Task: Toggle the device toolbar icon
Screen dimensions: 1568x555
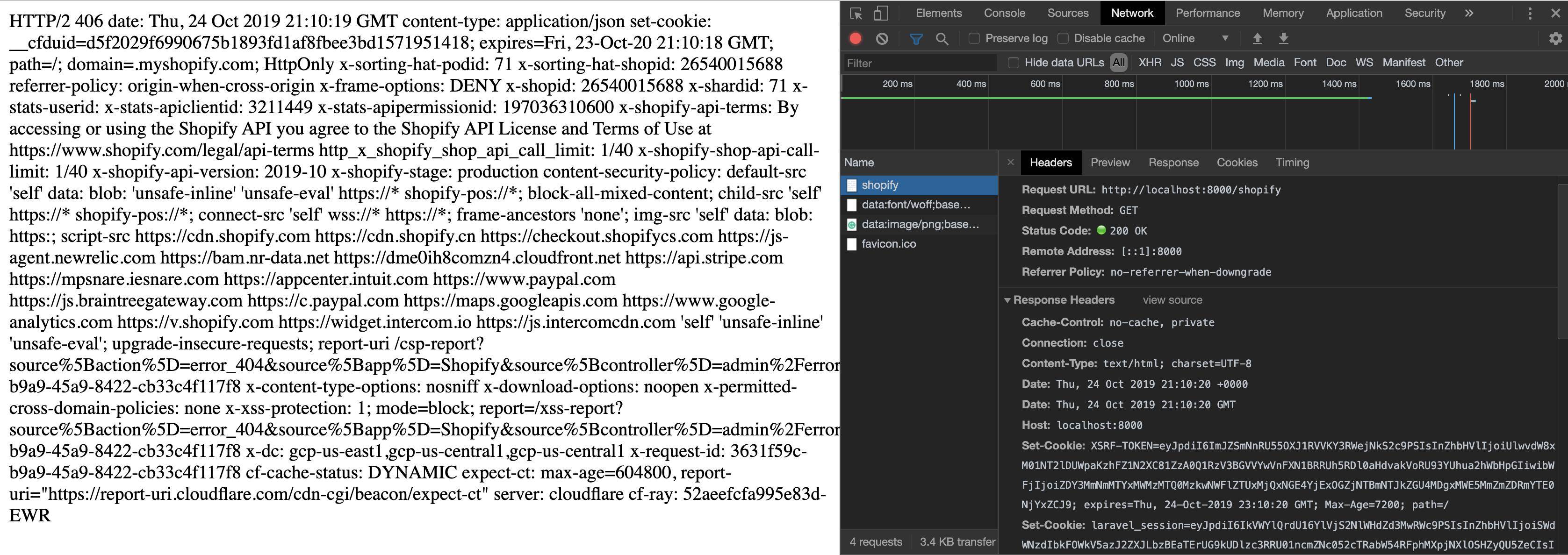Action: click(881, 14)
